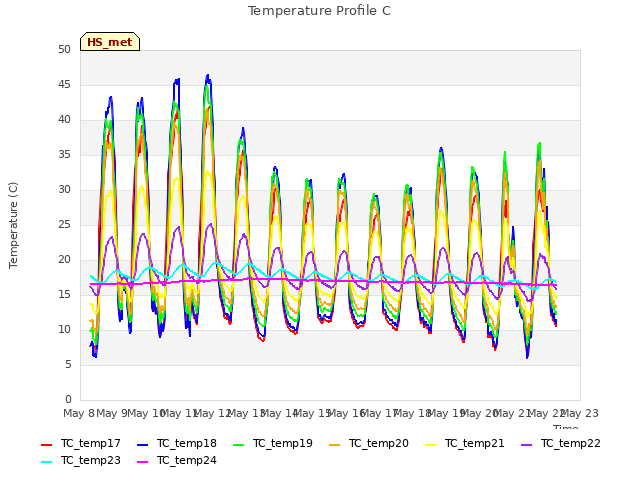Click the magenta TC_temp24 legend color marker
The width and height of the screenshot is (640, 480).
point(142,462)
